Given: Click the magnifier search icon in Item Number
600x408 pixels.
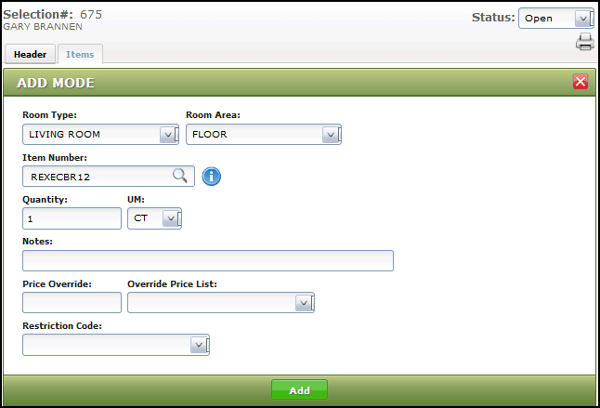Looking at the screenshot, I should tap(179, 176).
